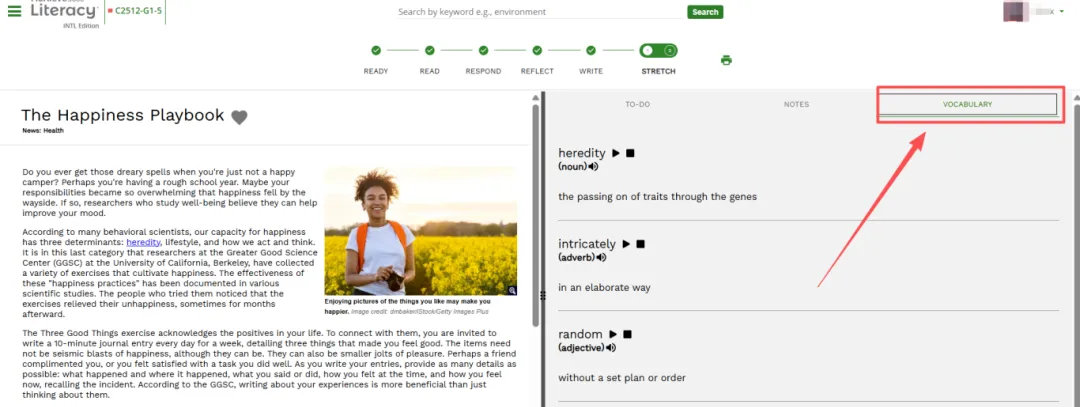Click the heart icon beside the article title
The width and height of the screenshot is (1080, 407).
click(x=239, y=117)
